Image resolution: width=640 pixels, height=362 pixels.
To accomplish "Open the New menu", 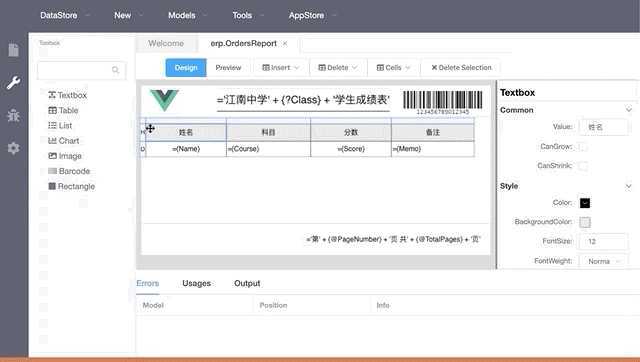I will coord(129,16).
